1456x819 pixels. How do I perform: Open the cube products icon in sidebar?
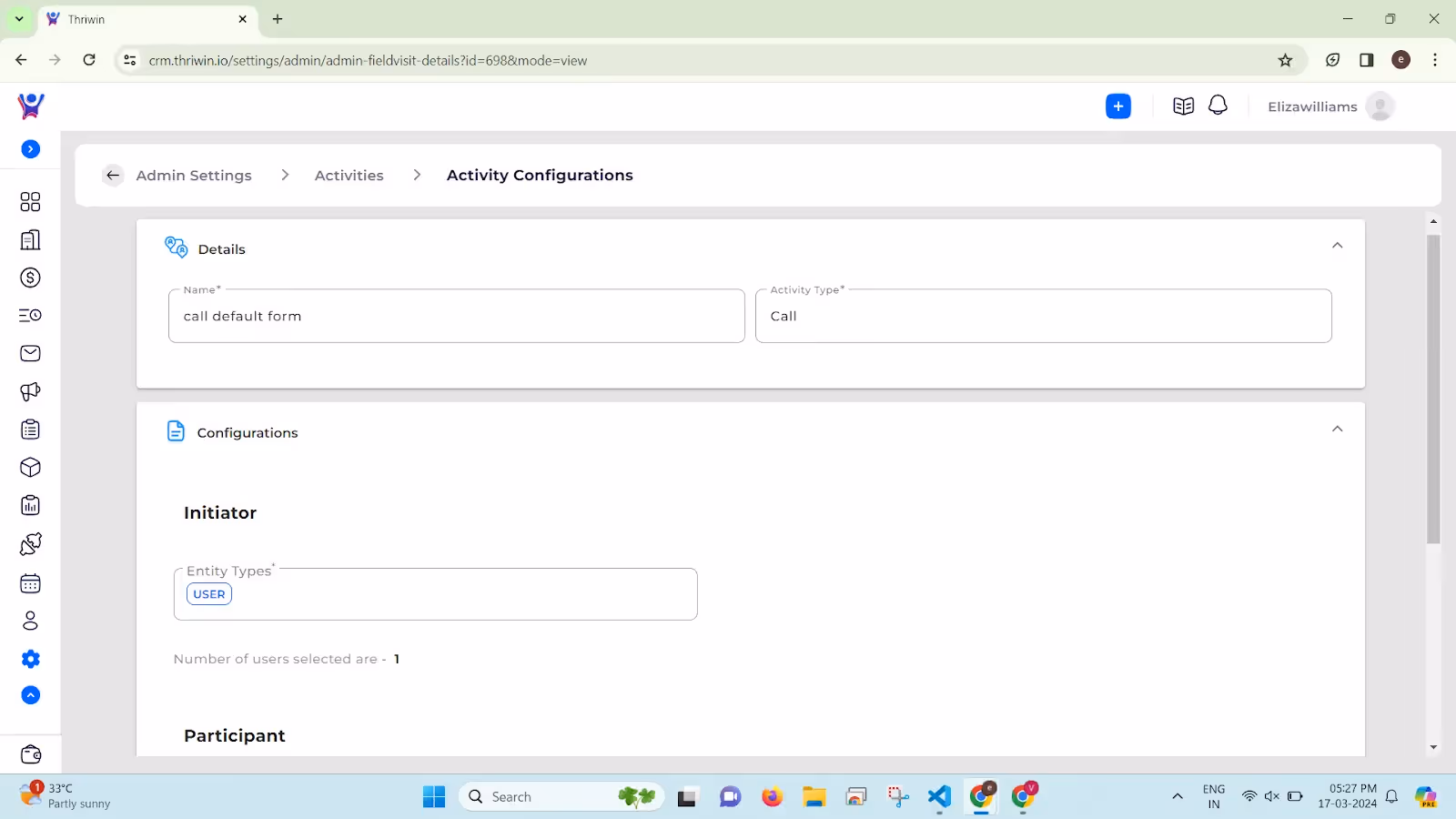30,468
